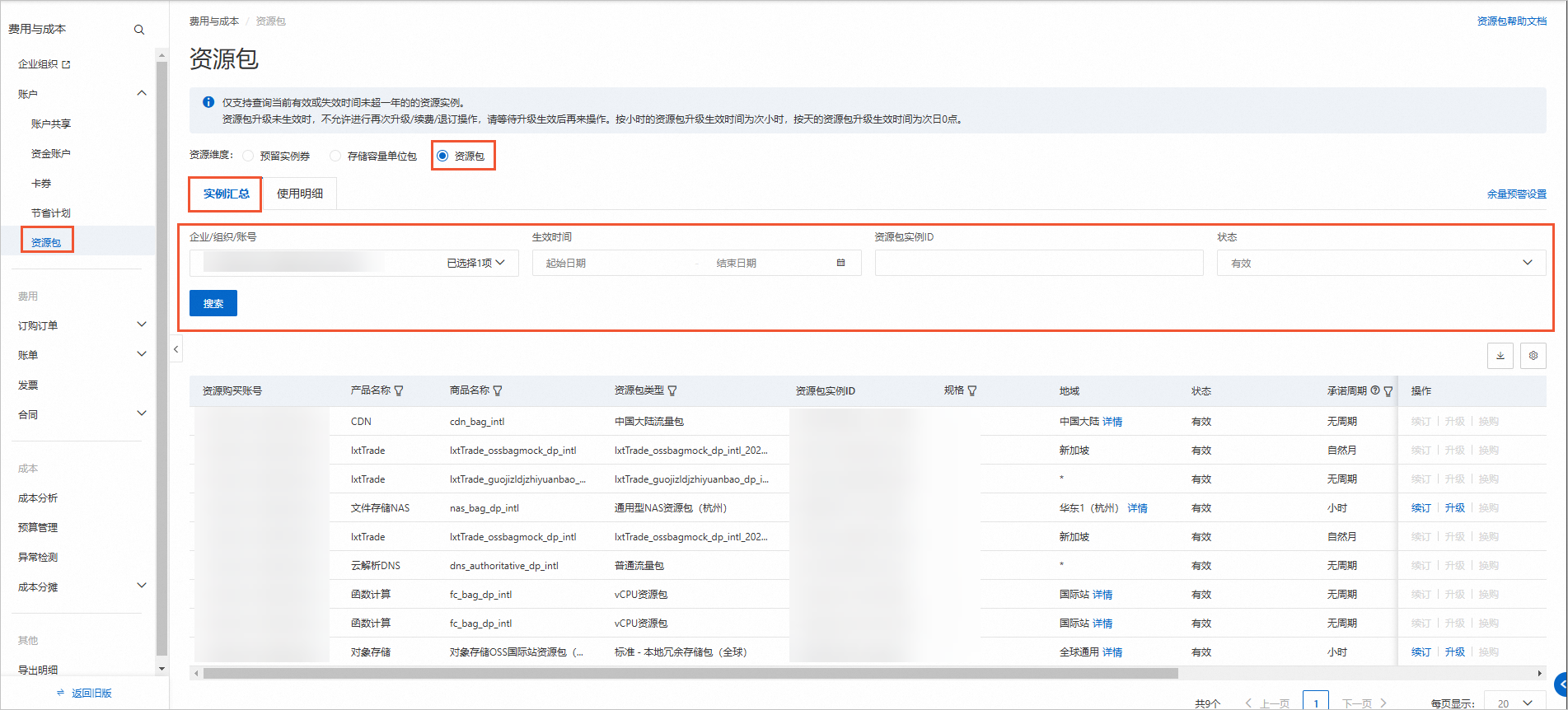Select the 预留实例券 radio option
The height and width of the screenshot is (710, 1568).
[x=247, y=156]
